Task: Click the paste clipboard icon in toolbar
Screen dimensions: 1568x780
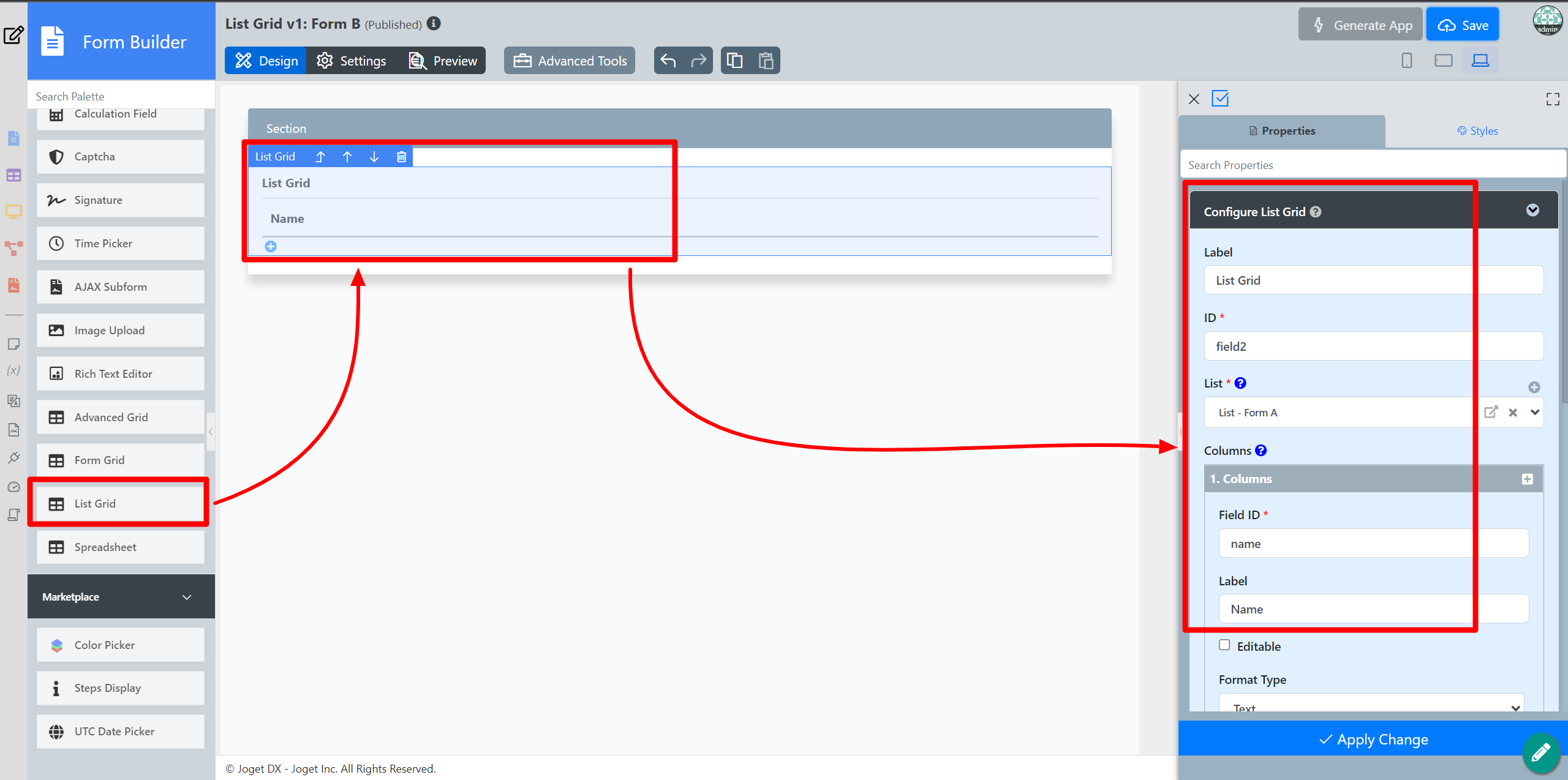Action: [766, 61]
